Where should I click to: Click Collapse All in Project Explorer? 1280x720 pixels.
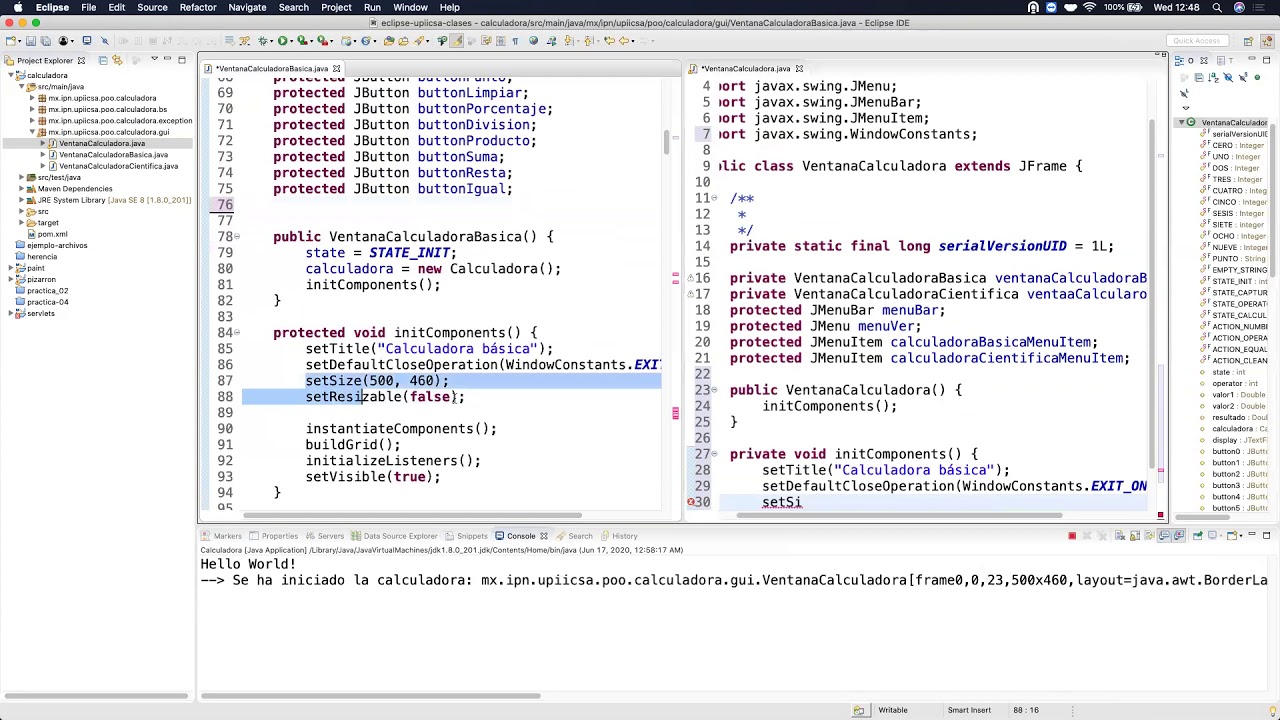pyautogui.click(x=103, y=60)
